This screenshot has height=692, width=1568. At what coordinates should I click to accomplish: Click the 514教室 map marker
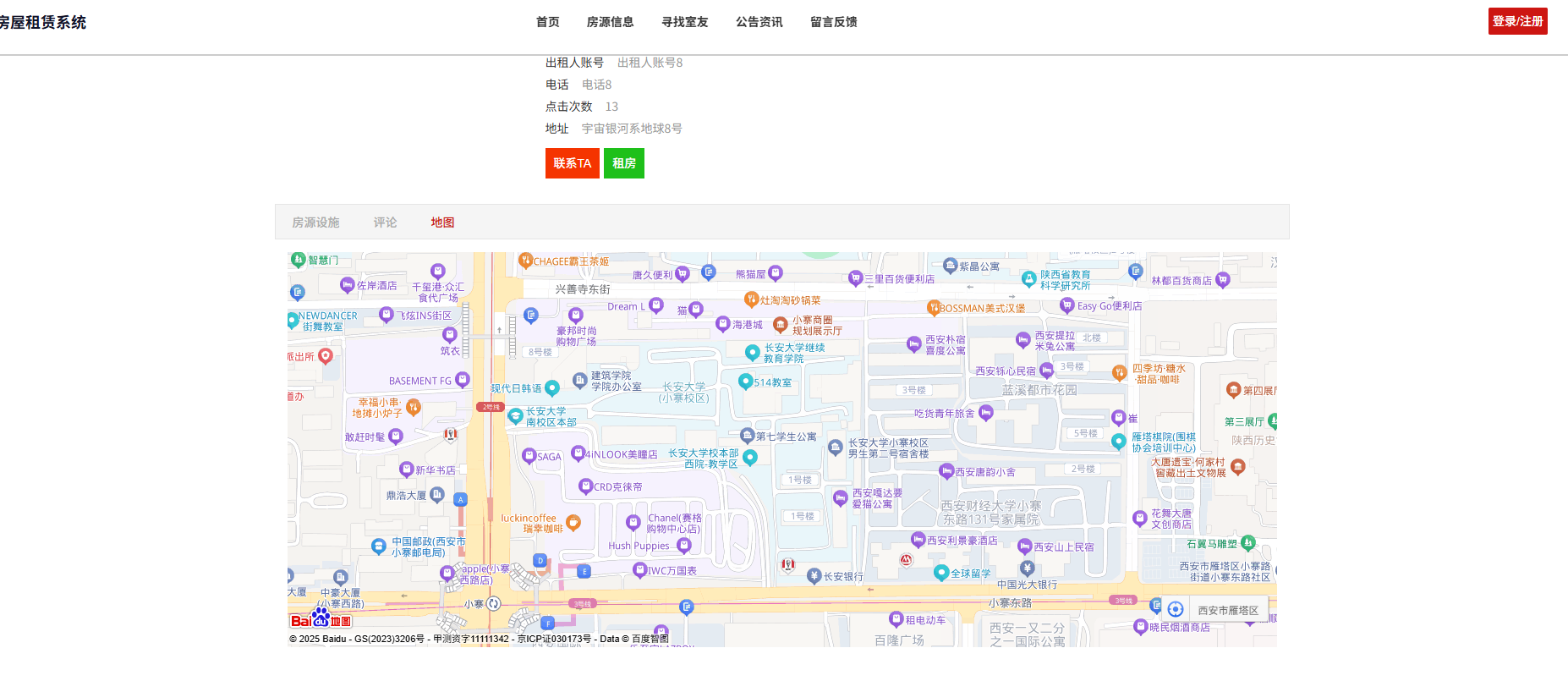(746, 382)
